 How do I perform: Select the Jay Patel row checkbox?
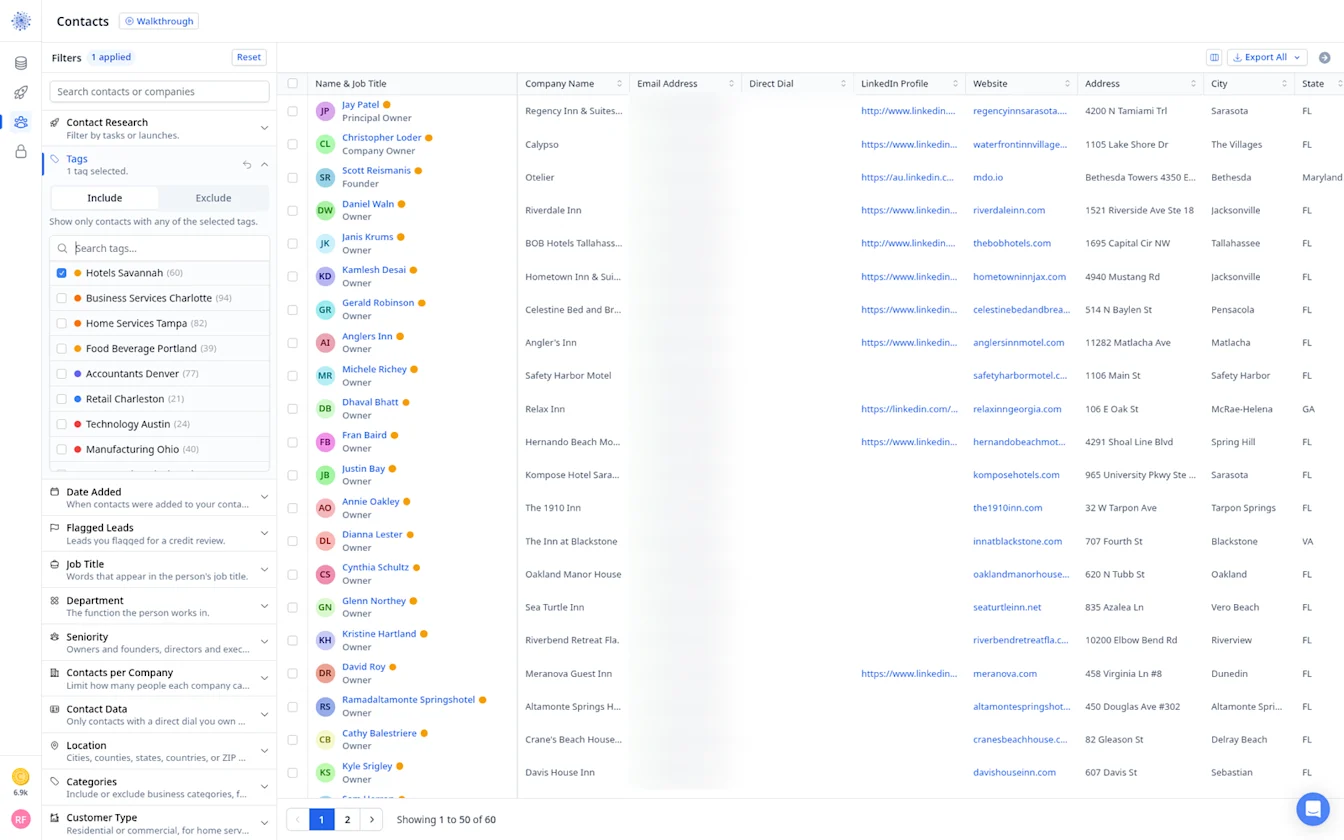click(x=293, y=111)
